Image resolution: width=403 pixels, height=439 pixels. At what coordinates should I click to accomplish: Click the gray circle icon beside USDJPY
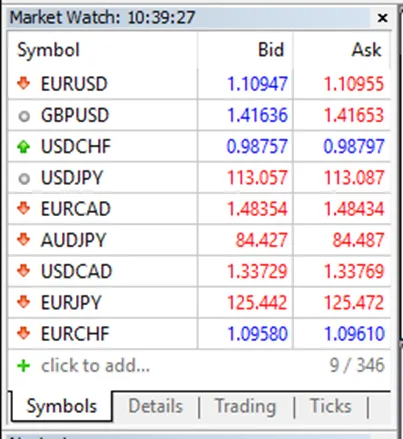pyautogui.click(x=24, y=179)
